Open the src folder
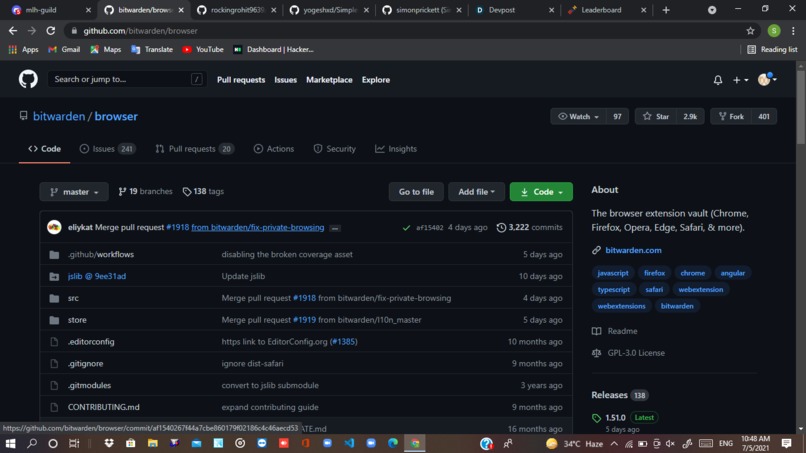Image resolution: width=806 pixels, height=453 pixels. tap(73, 298)
